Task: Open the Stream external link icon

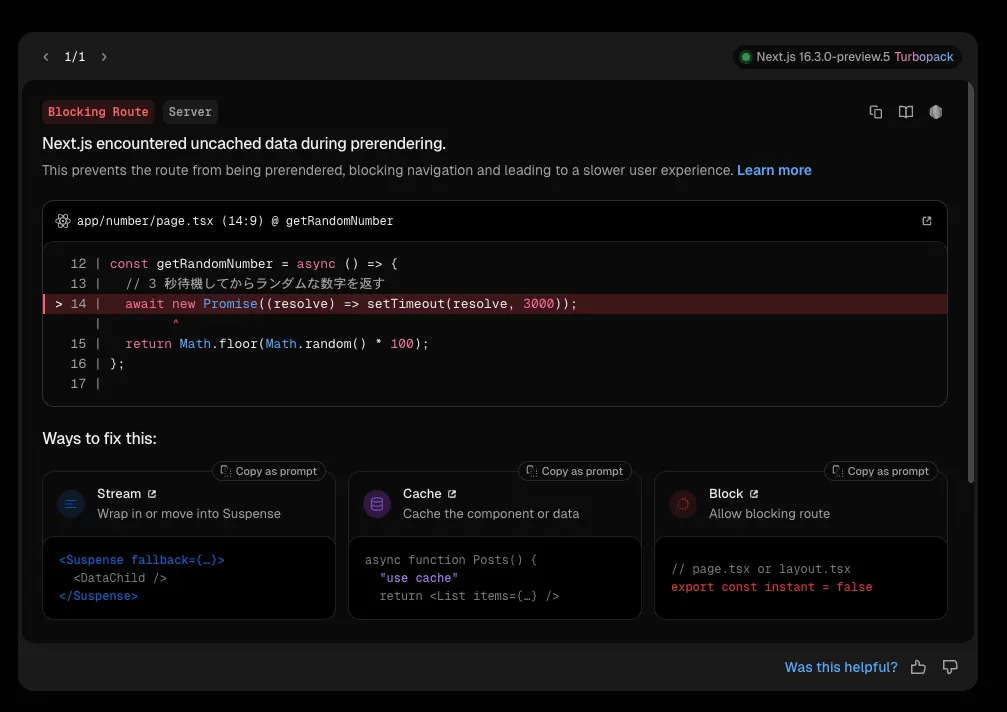Action: tap(152, 494)
